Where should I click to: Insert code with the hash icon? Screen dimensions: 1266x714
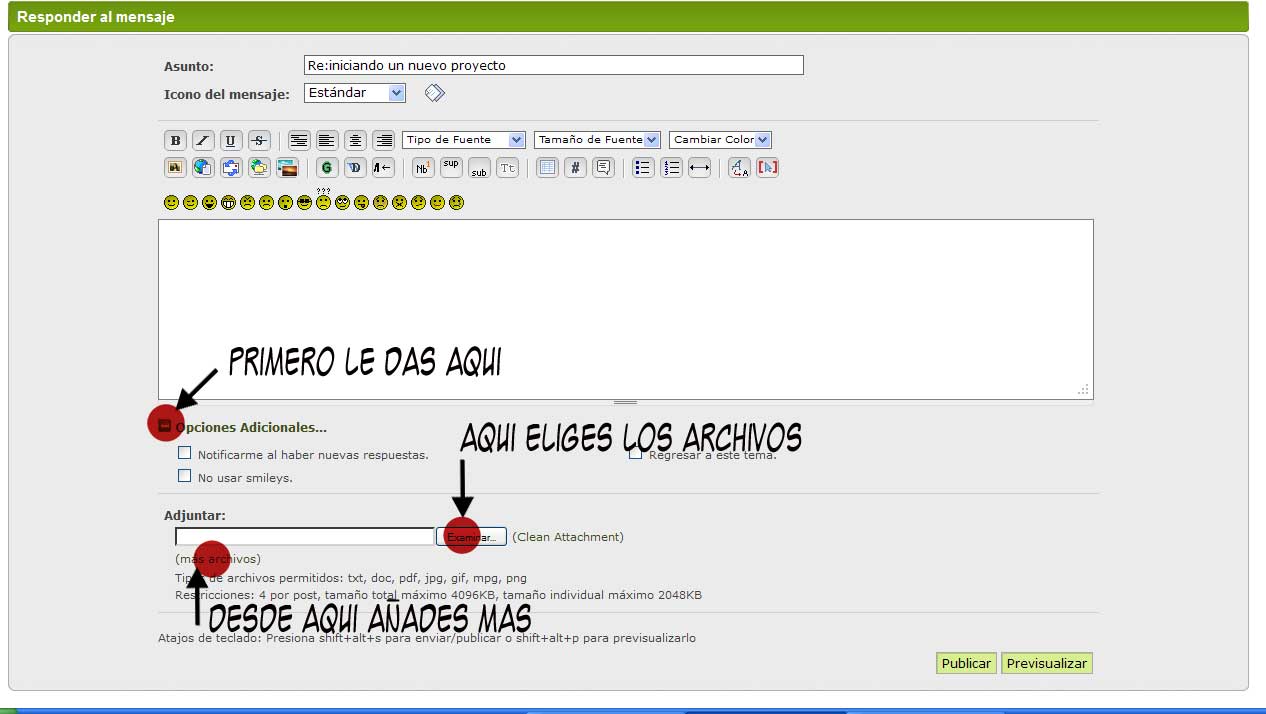point(575,168)
